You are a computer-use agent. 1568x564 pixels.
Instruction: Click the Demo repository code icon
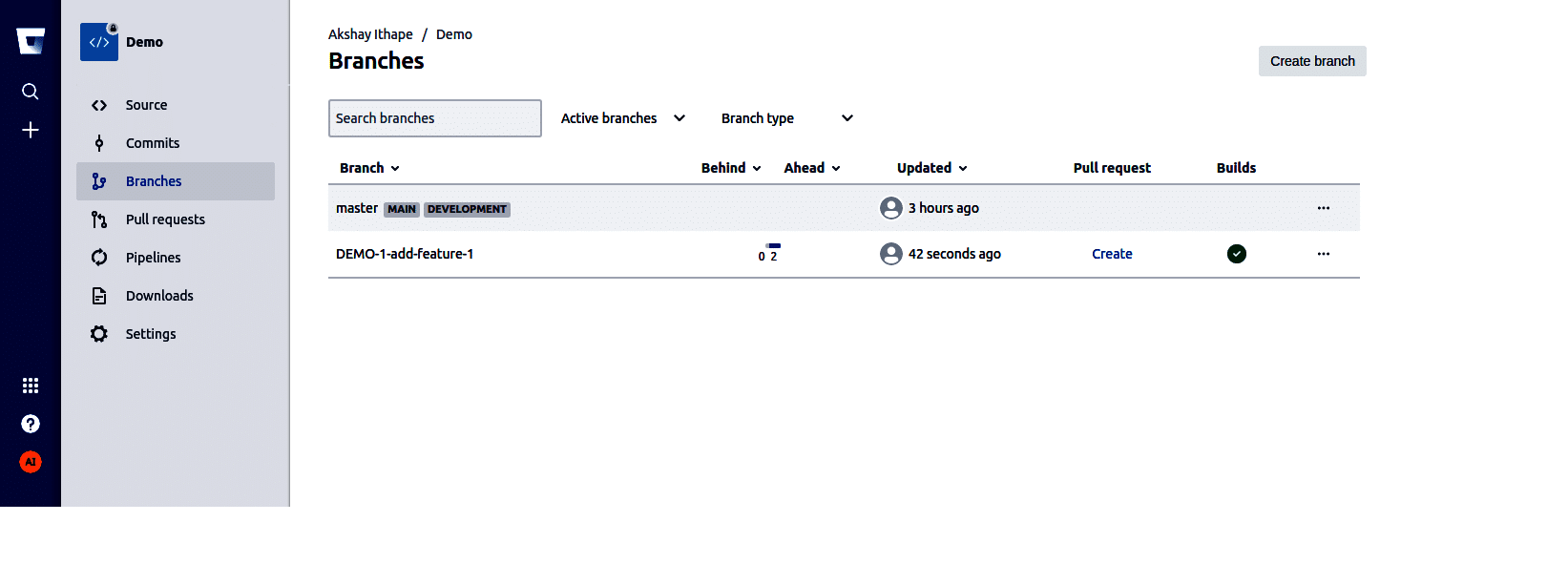tap(99, 42)
